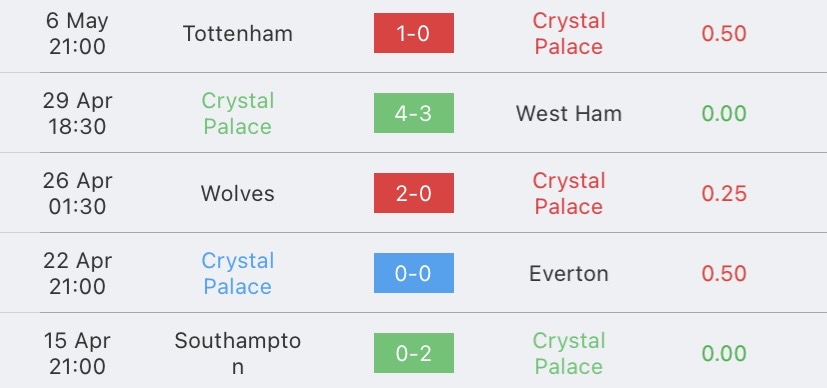Open blue Crystal Palace versus Everton
The image size is (827, 388).
(238, 273)
